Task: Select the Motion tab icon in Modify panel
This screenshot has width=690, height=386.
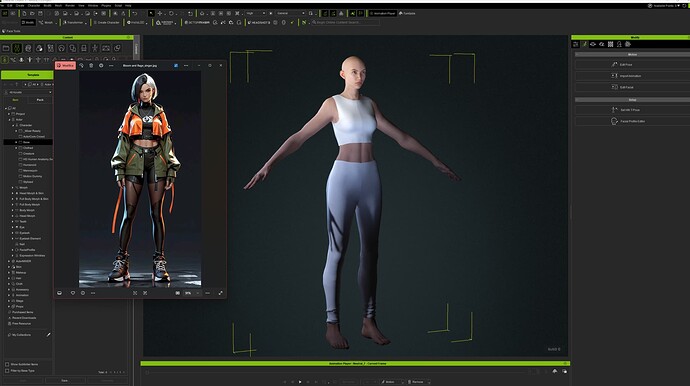Action: pyautogui.click(x=585, y=44)
